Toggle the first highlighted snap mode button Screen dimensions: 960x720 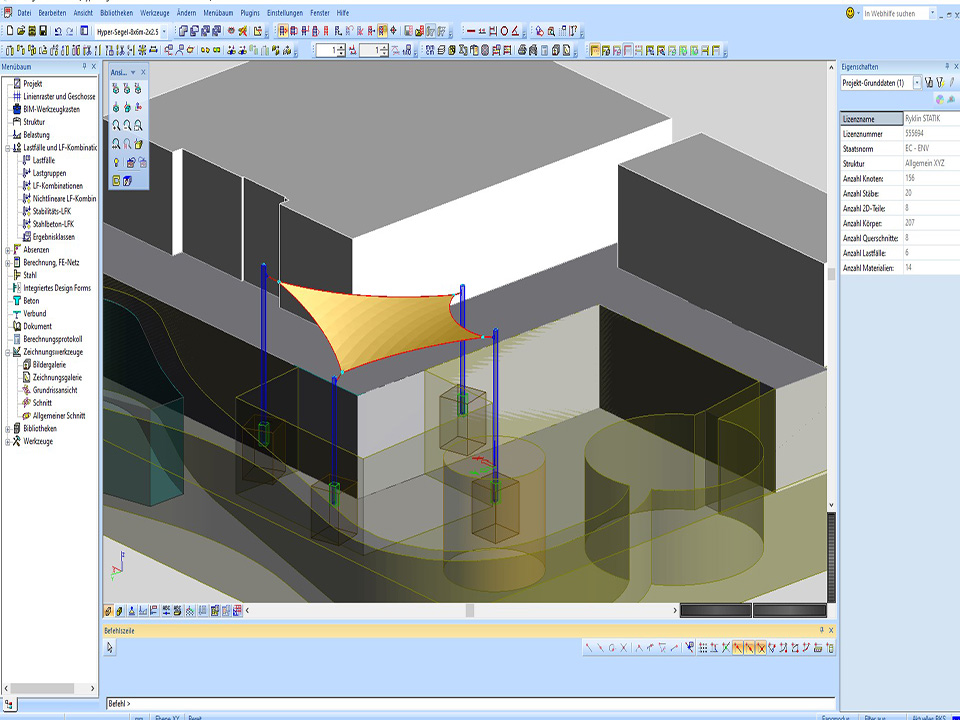pyautogui.click(x=738, y=648)
